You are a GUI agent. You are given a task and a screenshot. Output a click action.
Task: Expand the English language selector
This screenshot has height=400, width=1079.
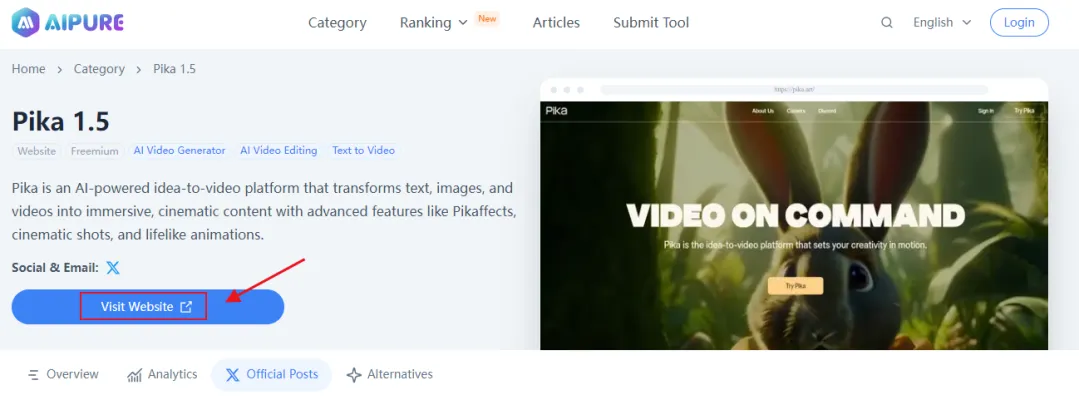(x=941, y=22)
